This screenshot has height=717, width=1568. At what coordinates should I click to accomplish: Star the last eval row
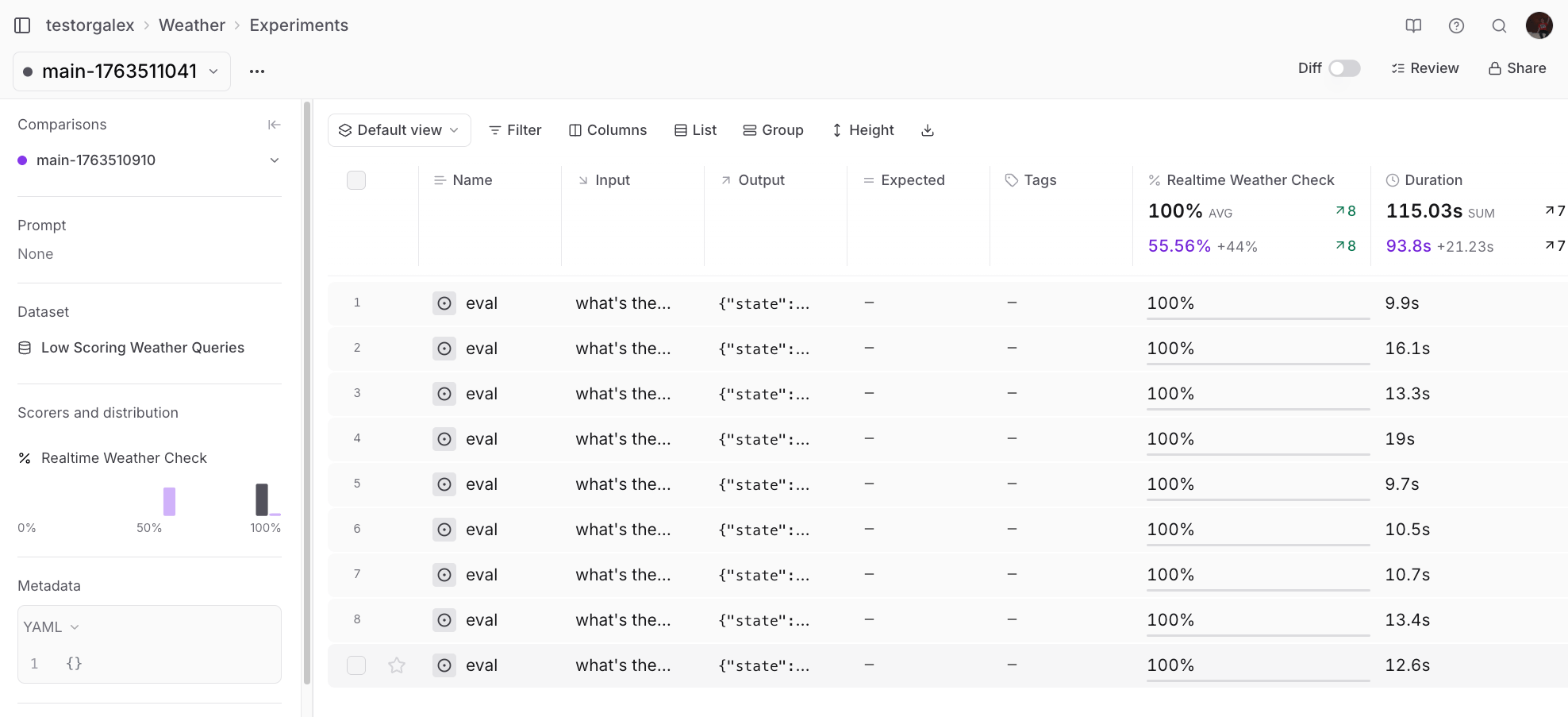pos(397,665)
